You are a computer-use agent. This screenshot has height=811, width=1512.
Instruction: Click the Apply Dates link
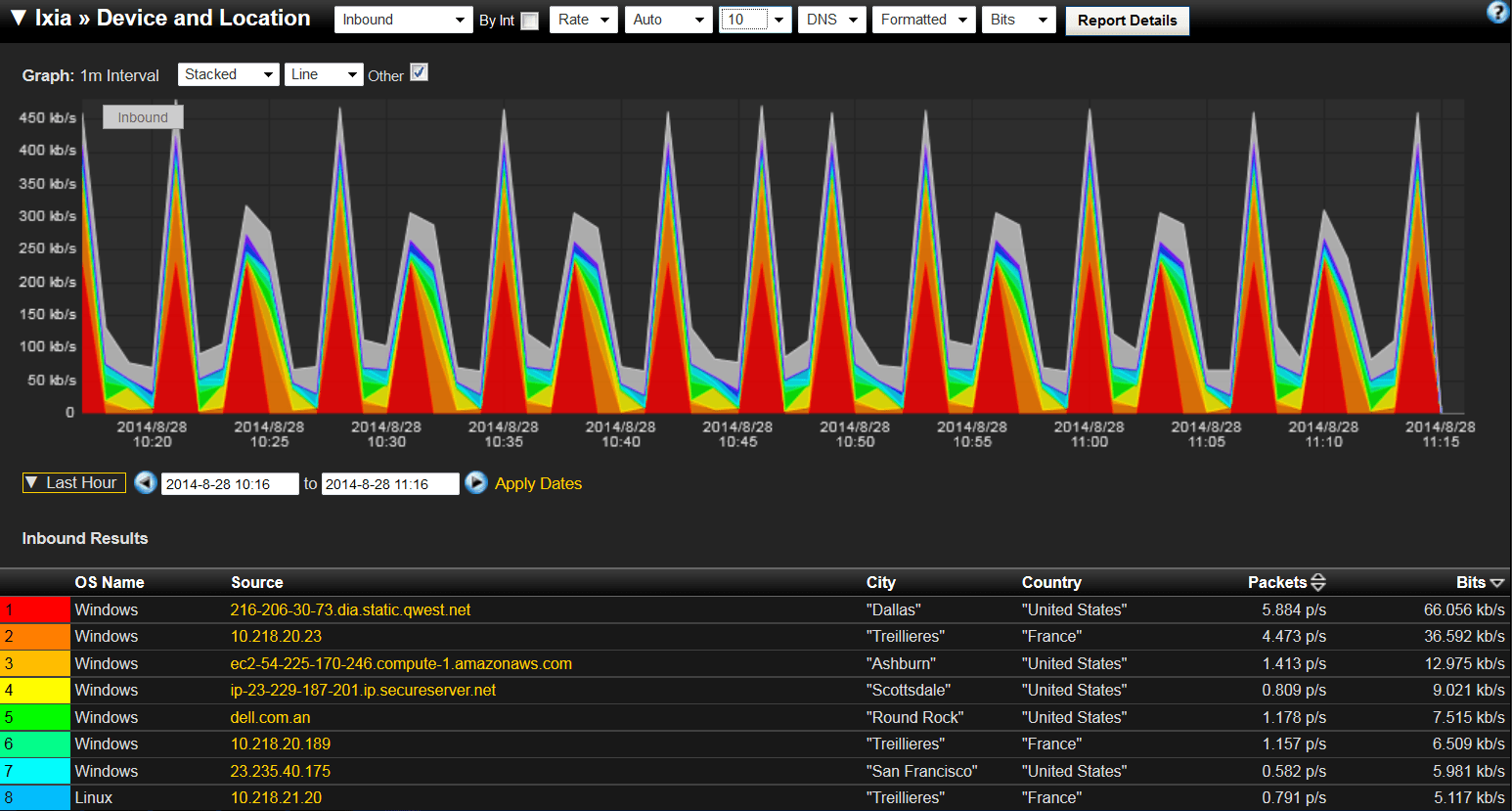[x=538, y=483]
